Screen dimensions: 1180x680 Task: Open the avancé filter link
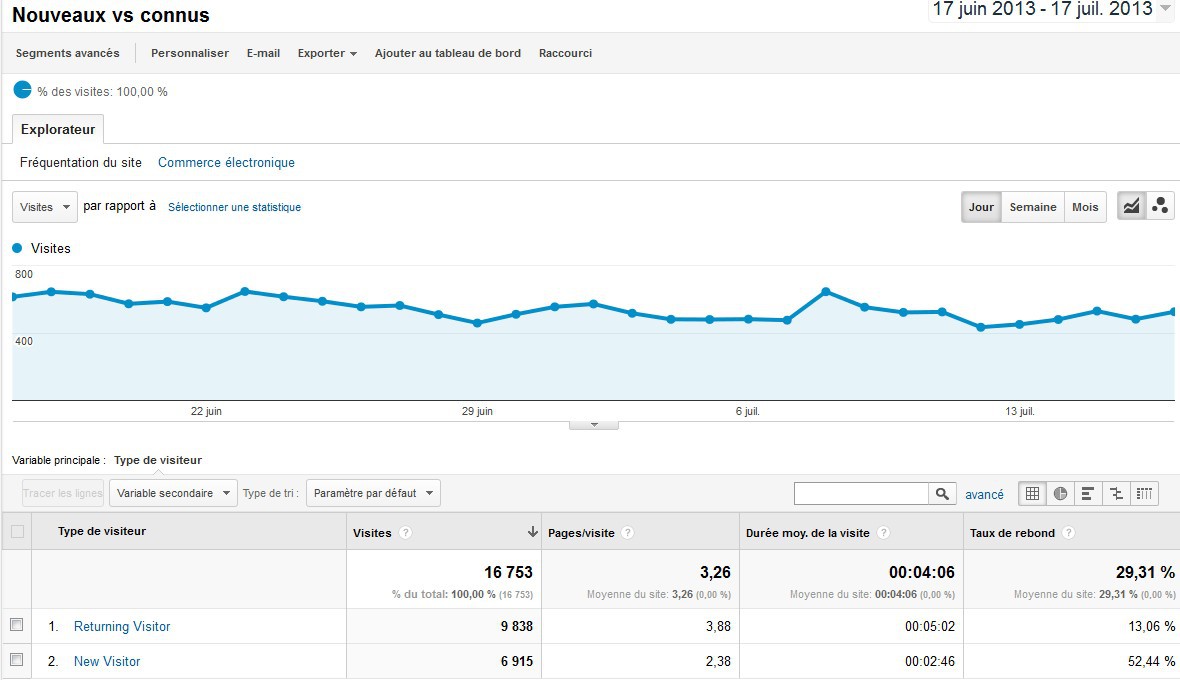(984, 494)
